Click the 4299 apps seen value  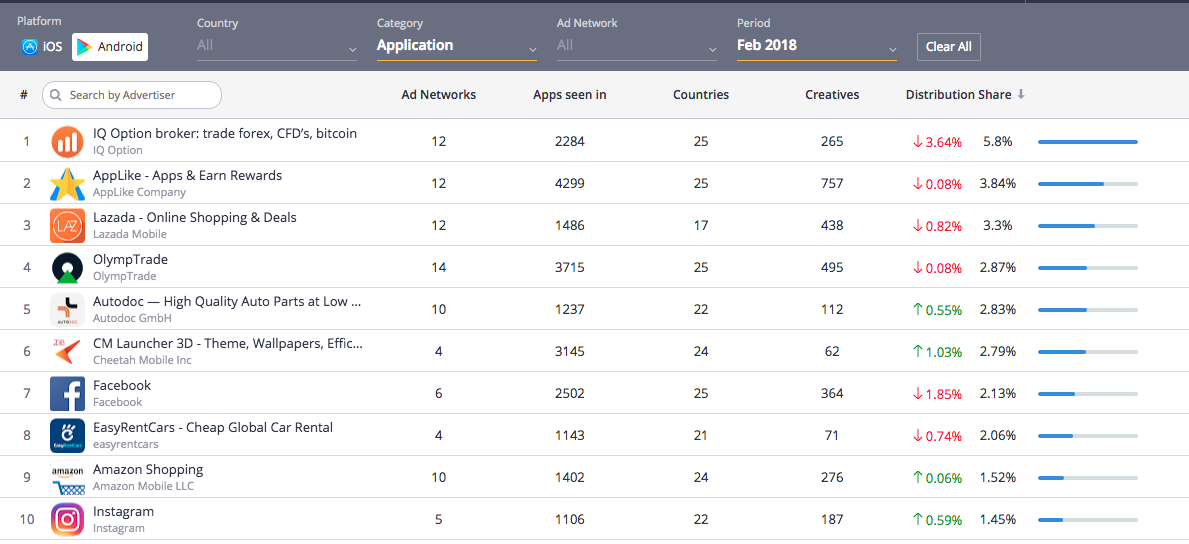pos(569,184)
